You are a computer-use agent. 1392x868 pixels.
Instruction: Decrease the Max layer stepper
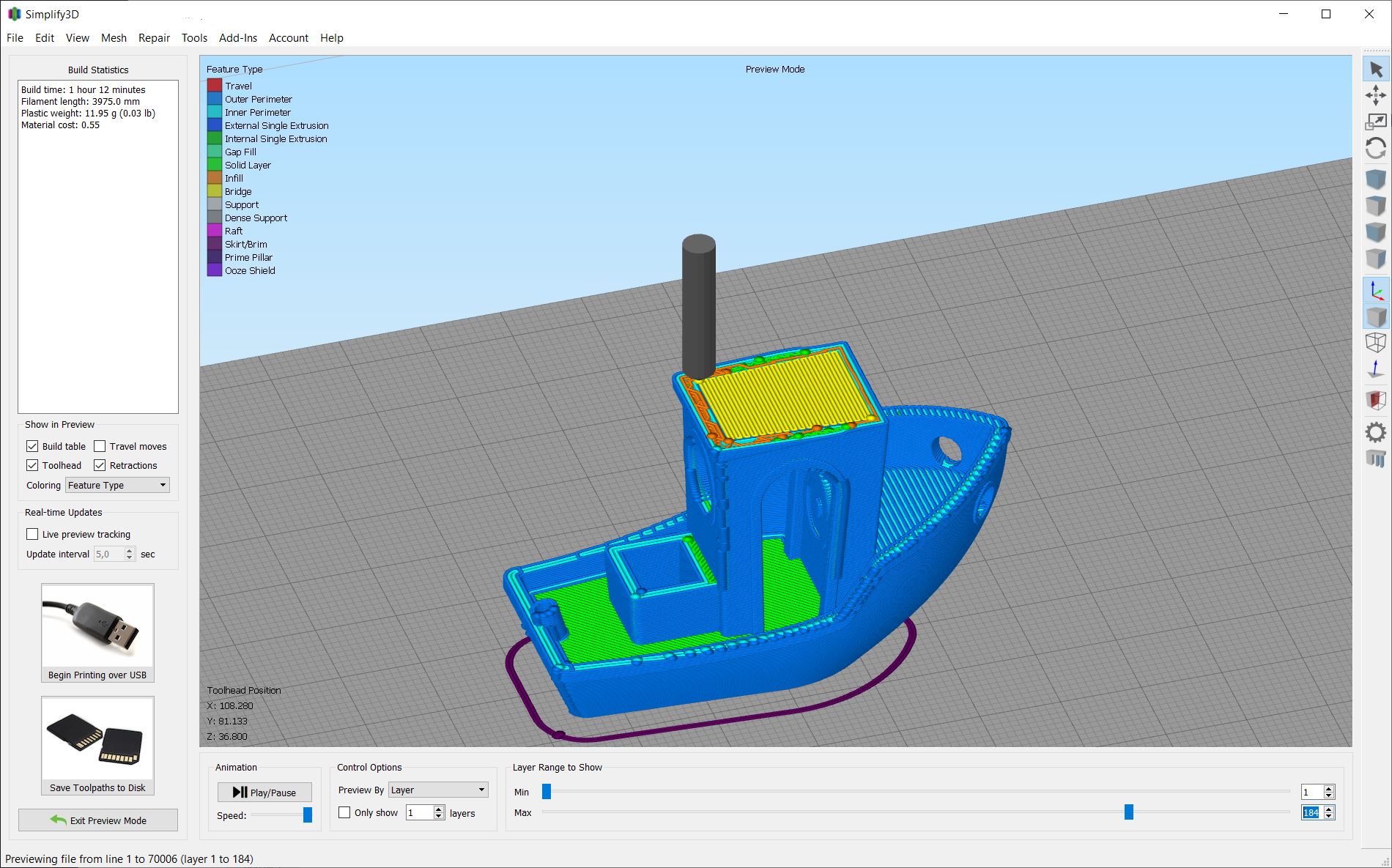(1329, 816)
